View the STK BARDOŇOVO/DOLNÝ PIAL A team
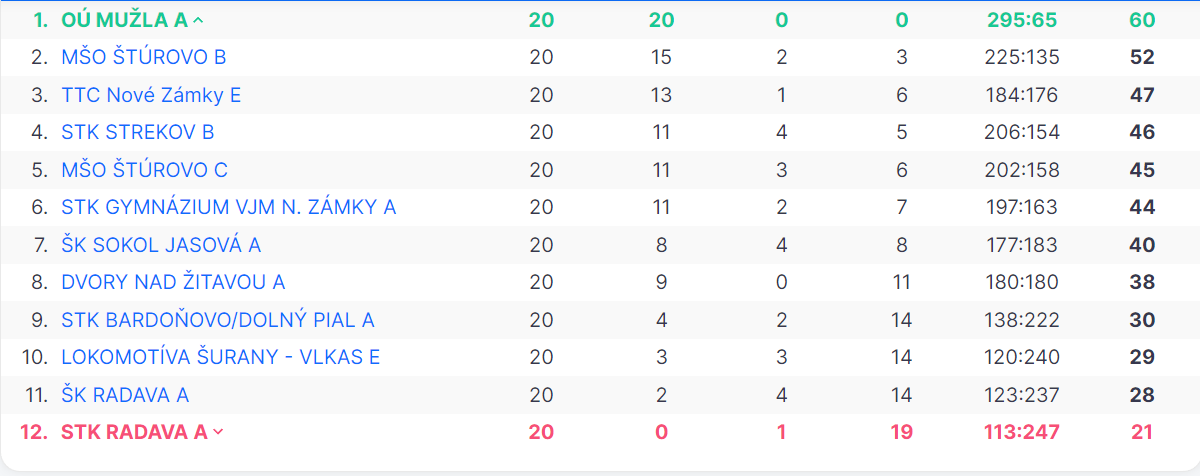Screen dimensions: 1200x476 pos(218,320)
